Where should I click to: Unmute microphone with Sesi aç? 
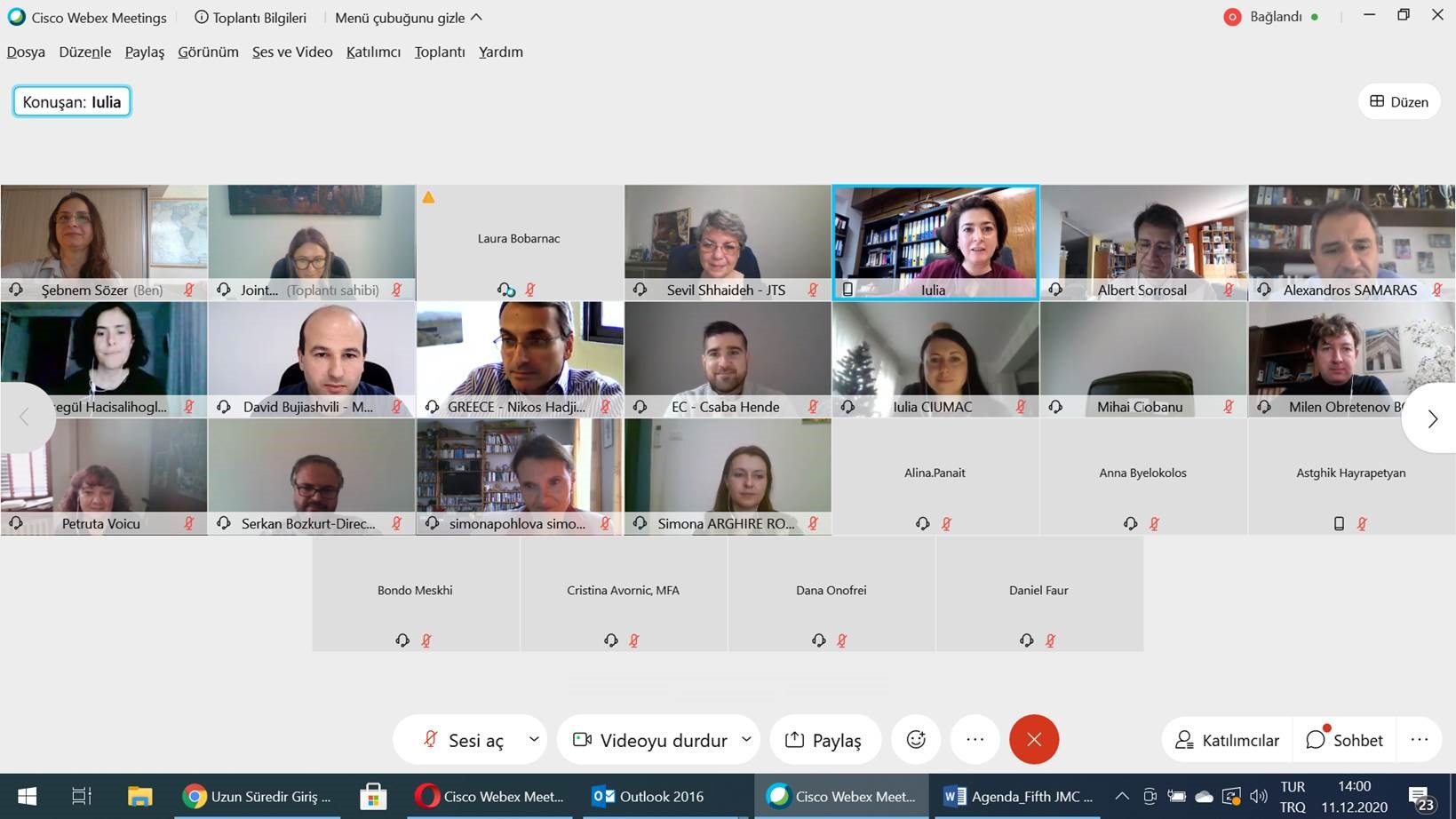(x=464, y=740)
